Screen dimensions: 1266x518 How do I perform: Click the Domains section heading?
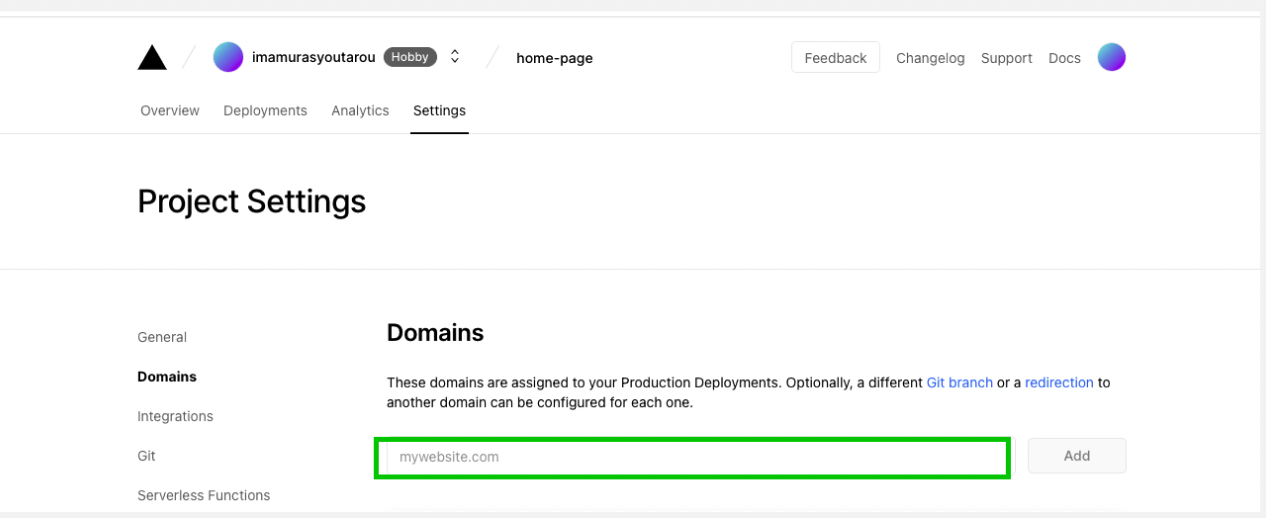[x=435, y=333]
